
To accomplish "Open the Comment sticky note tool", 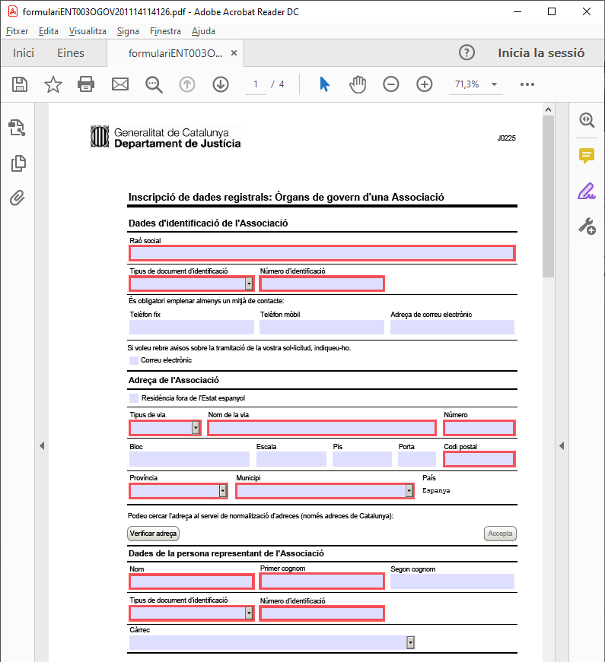I will coord(587,156).
